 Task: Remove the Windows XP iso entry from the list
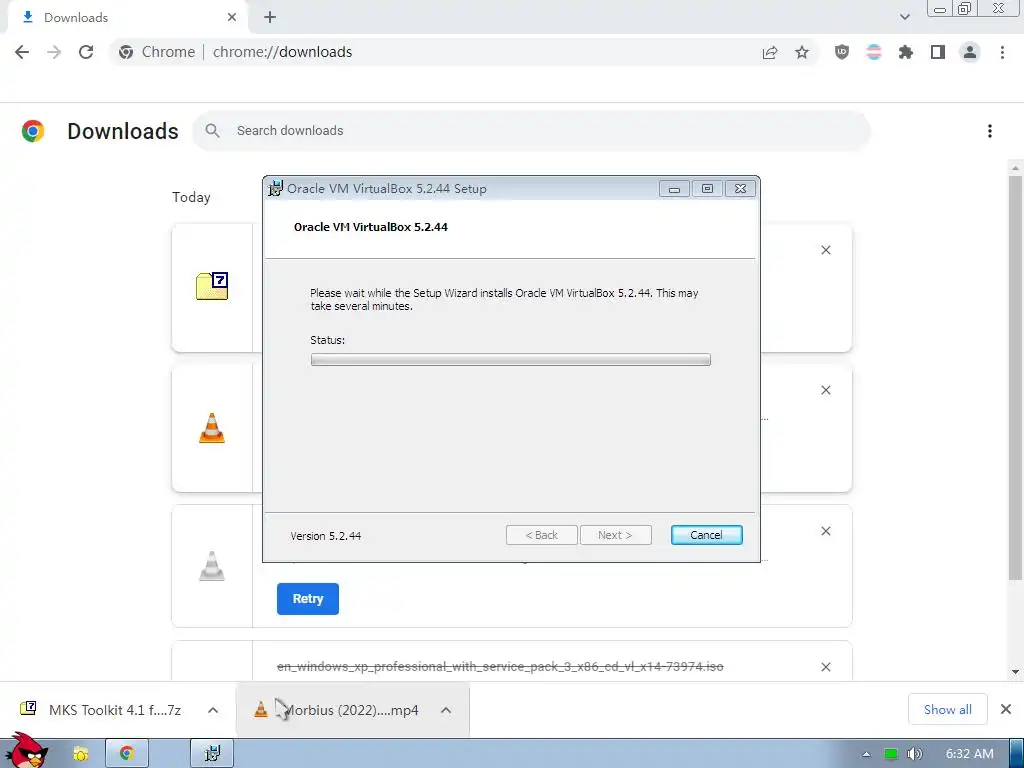[x=826, y=667]
